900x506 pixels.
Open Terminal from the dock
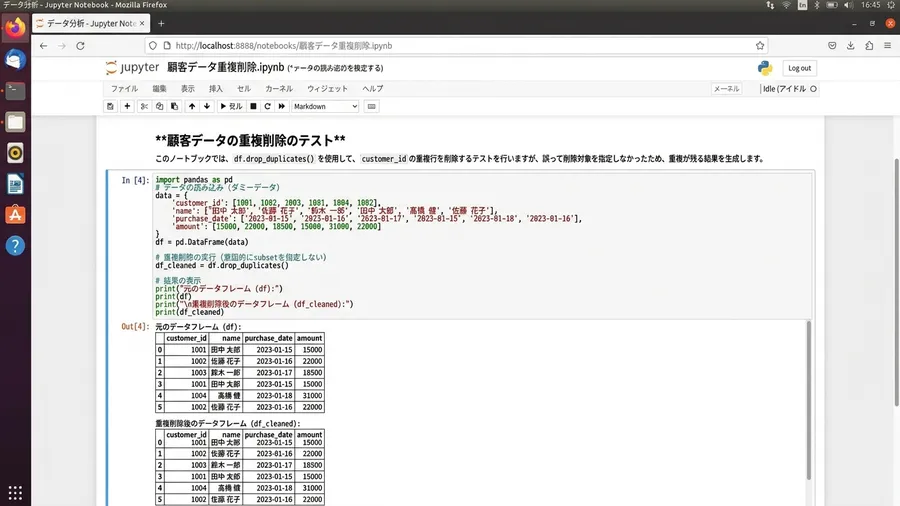click(15, 91)
